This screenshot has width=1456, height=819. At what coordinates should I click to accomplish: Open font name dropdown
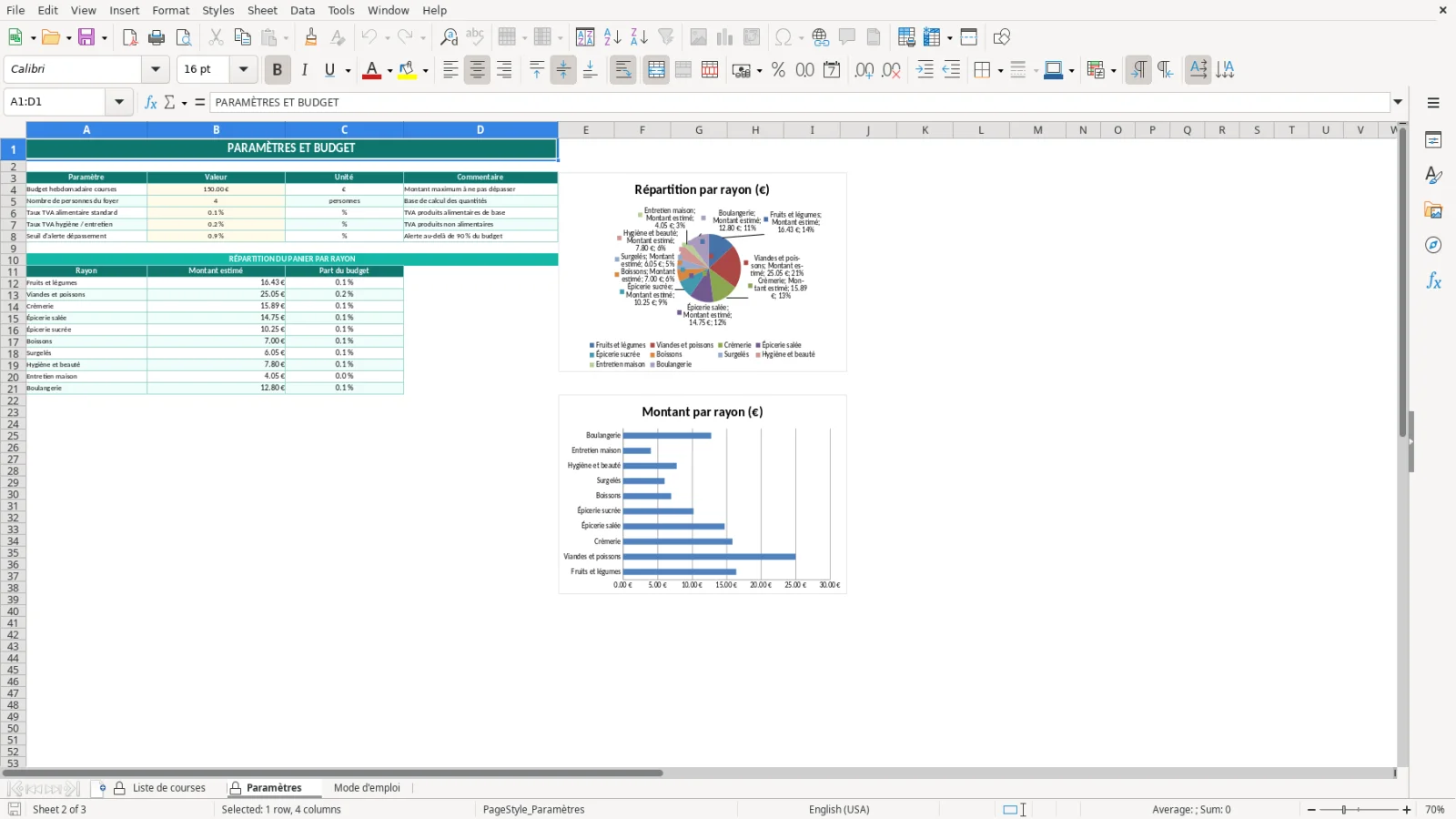click(x=156, y=69)
